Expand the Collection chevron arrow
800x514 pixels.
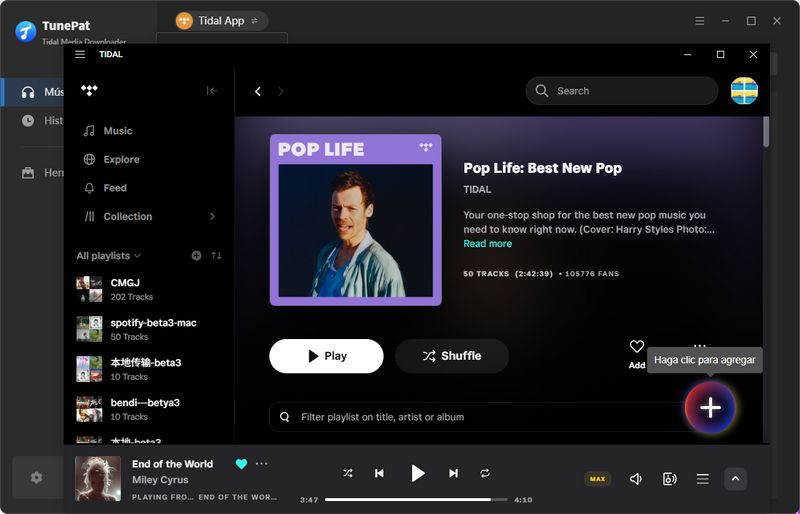point(212,216)
